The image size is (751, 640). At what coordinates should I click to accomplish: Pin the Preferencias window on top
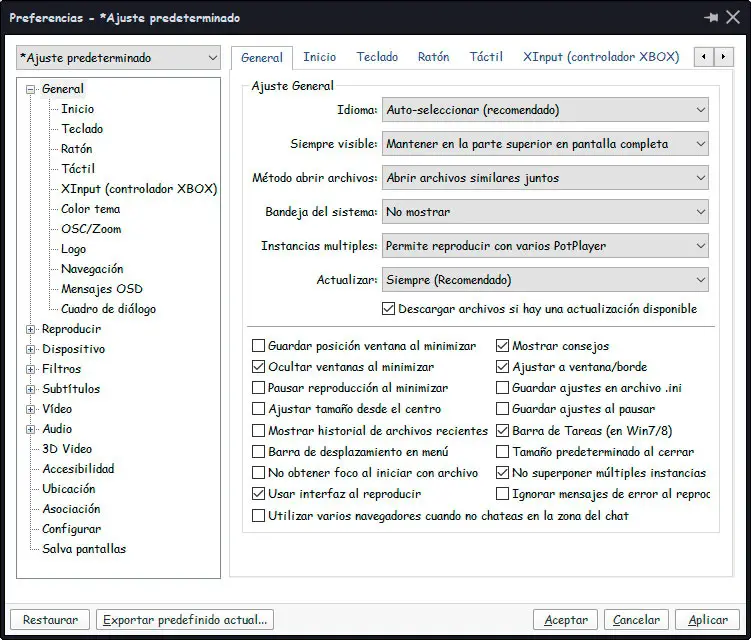pos(711,18)
